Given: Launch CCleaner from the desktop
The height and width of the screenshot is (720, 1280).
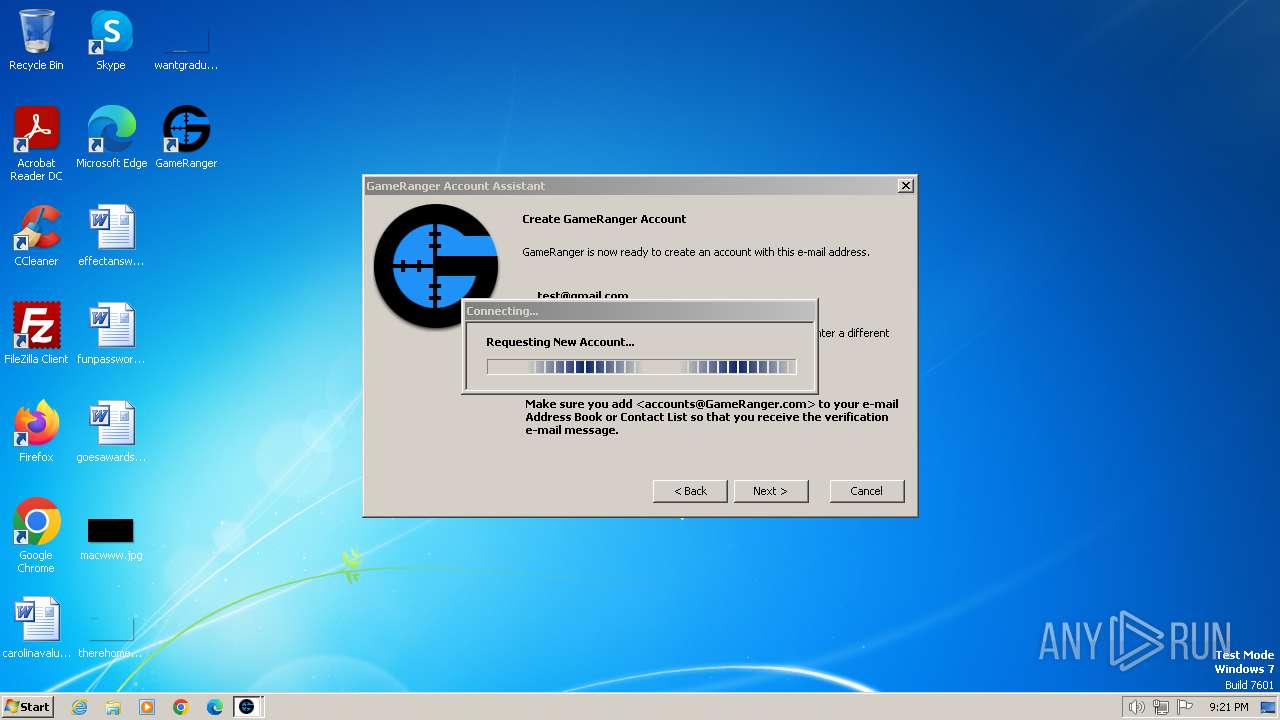Looking at the screenshot, I should tap(36, 236).
